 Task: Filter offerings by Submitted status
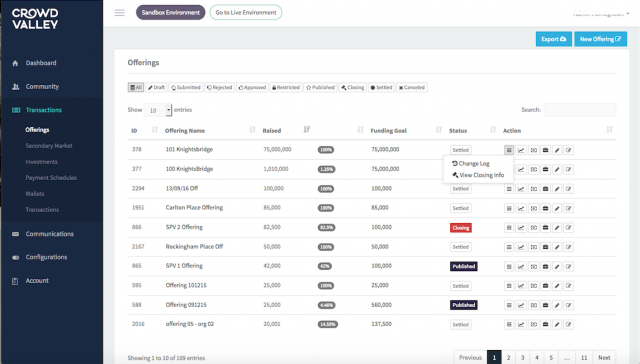click(186, 87)
